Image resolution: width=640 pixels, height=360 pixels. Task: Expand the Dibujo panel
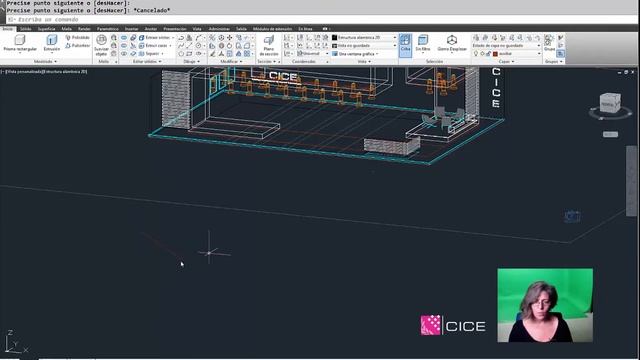(191, 62)
